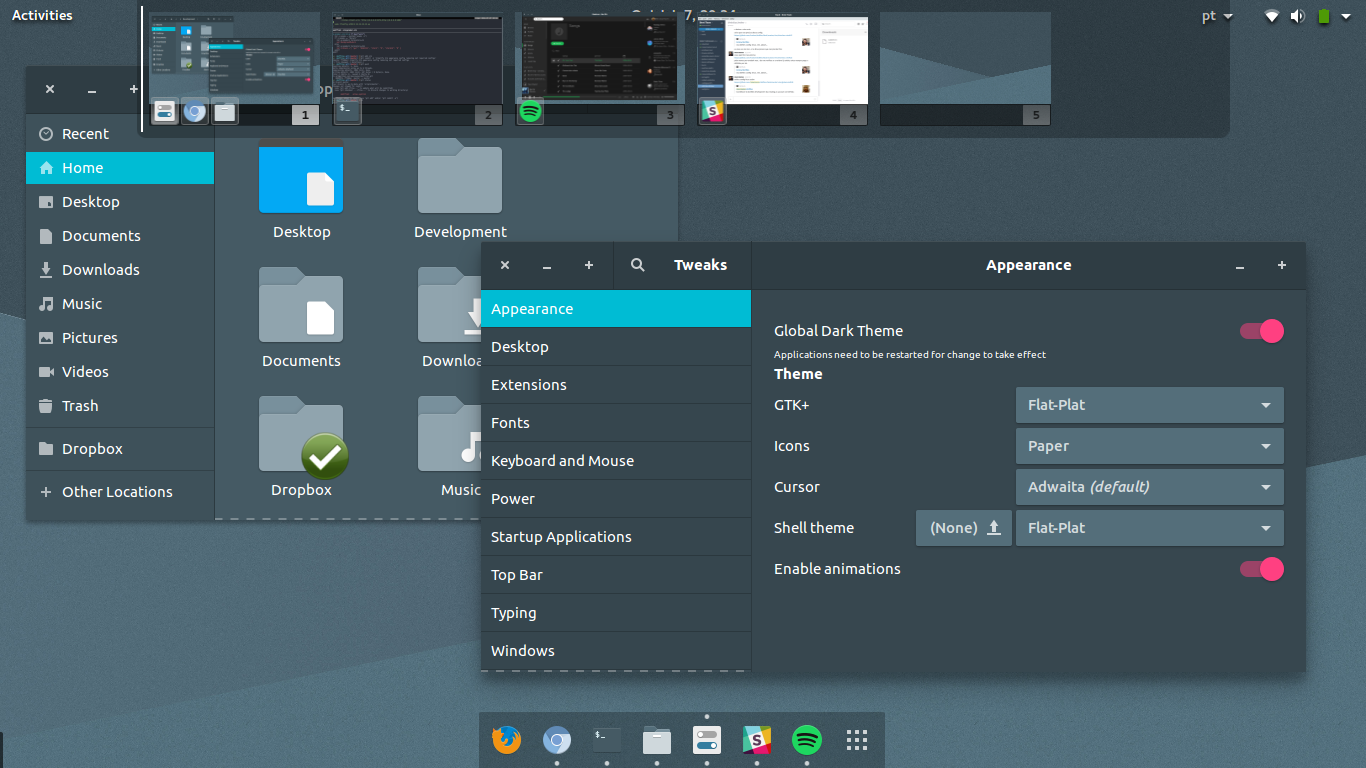
Task: Click volume speaker icon in top bar
Action: 1298,15
